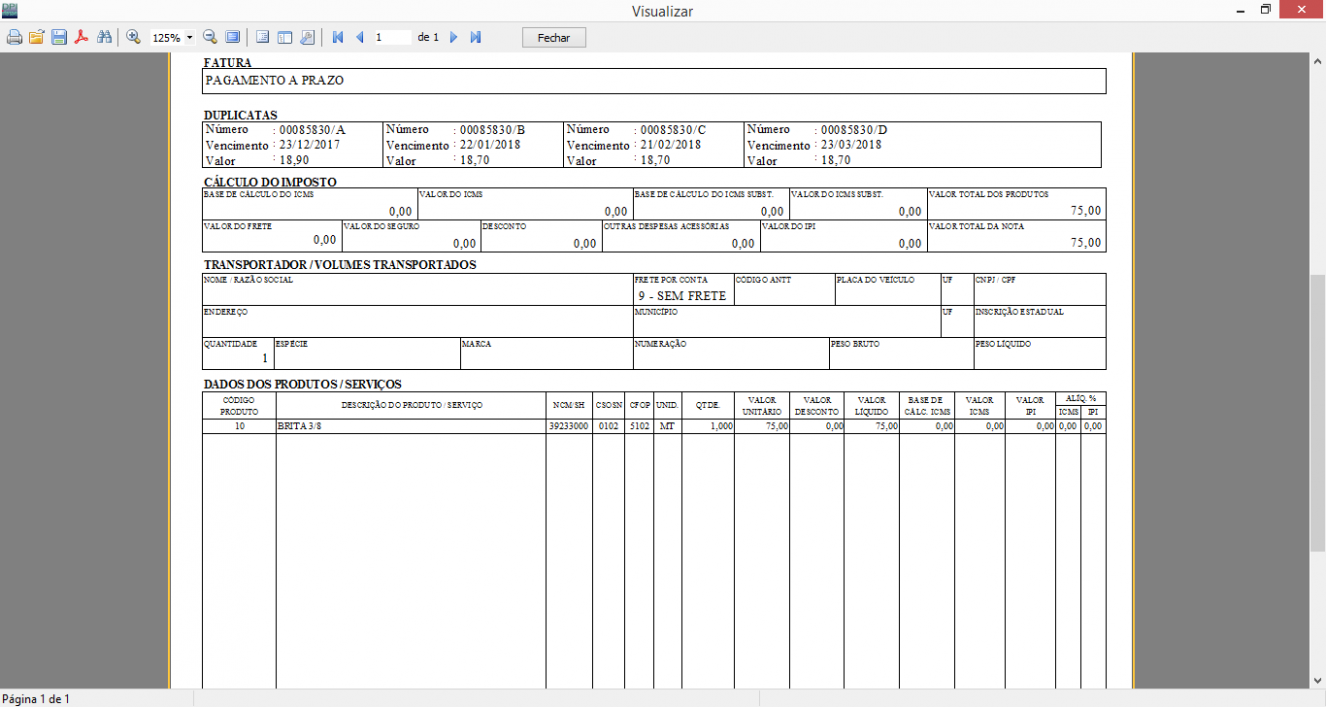Click the Fechar button

click(554, 37)
